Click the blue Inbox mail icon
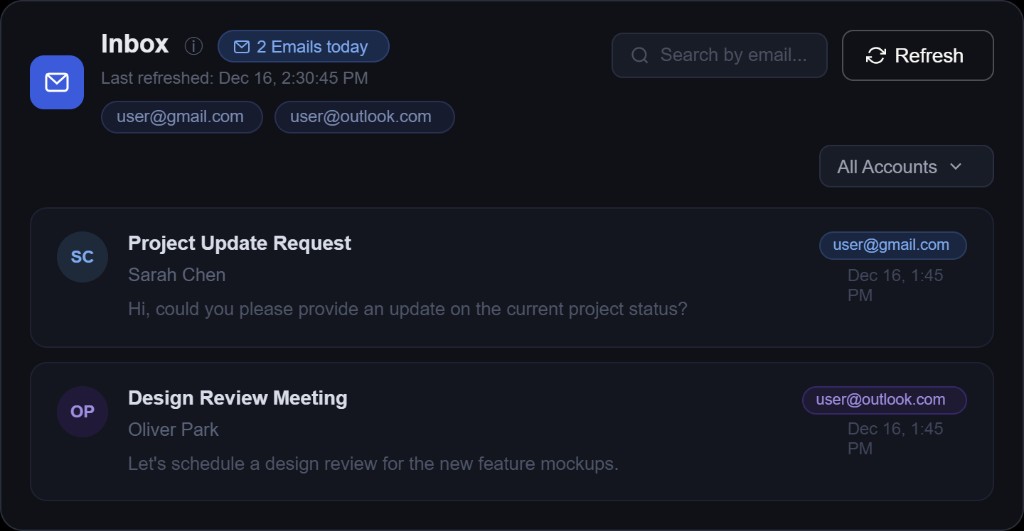 coord(57,82)
